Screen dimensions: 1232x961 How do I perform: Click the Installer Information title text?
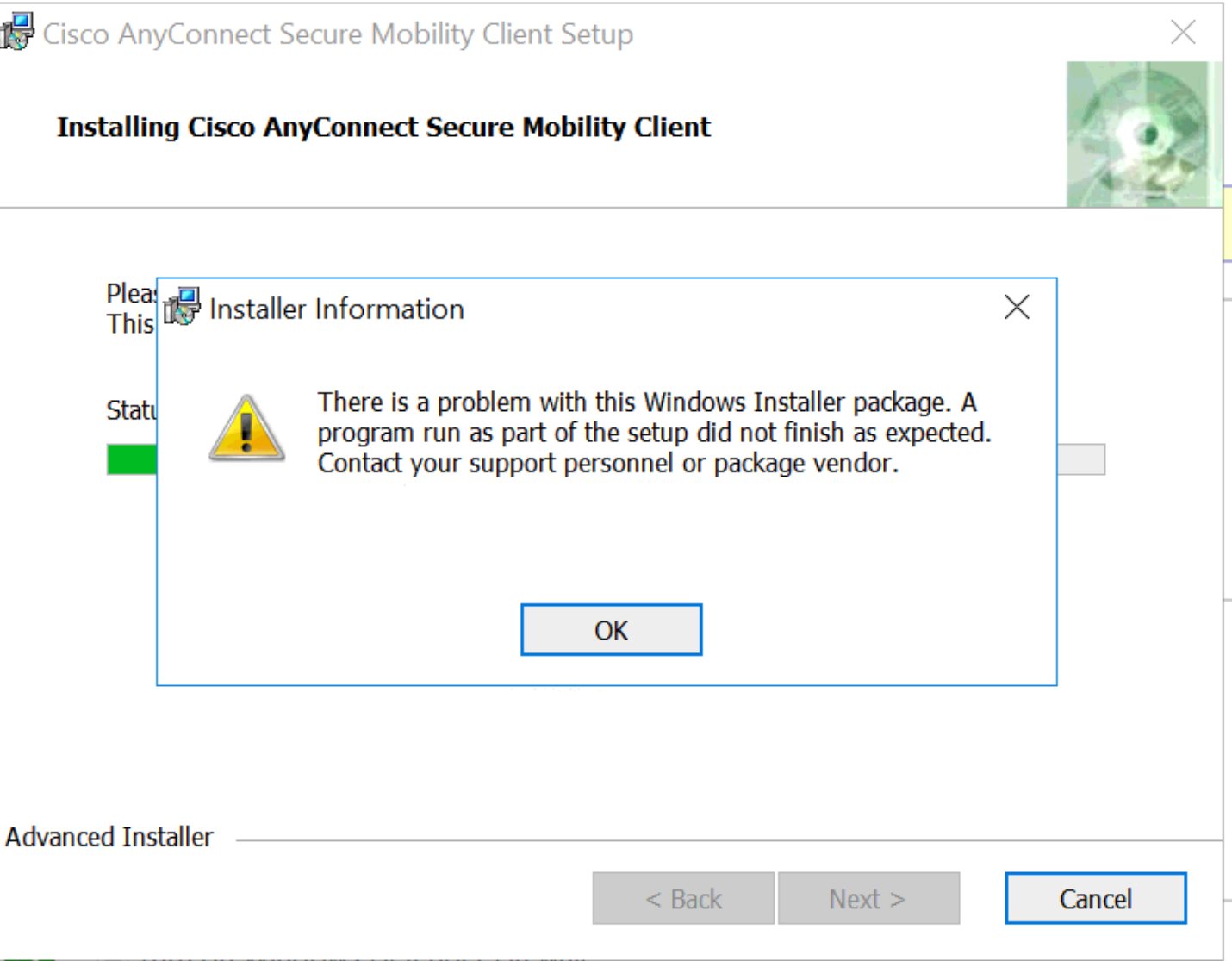click(336, 309)
